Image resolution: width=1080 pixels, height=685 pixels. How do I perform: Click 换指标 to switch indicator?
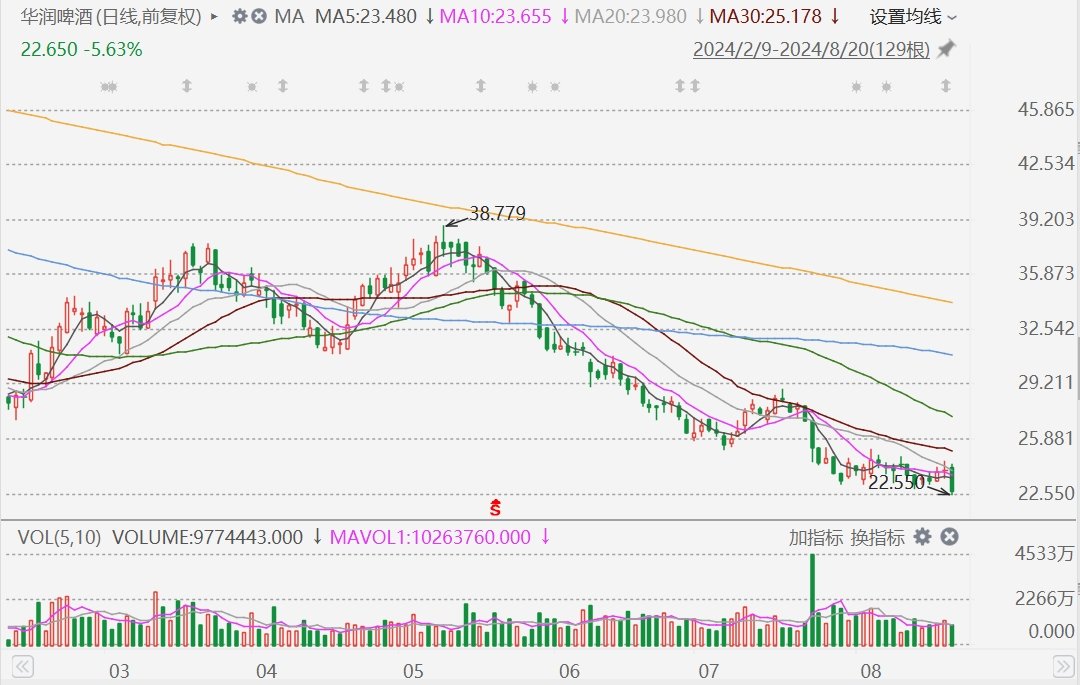tap(877, 537)
